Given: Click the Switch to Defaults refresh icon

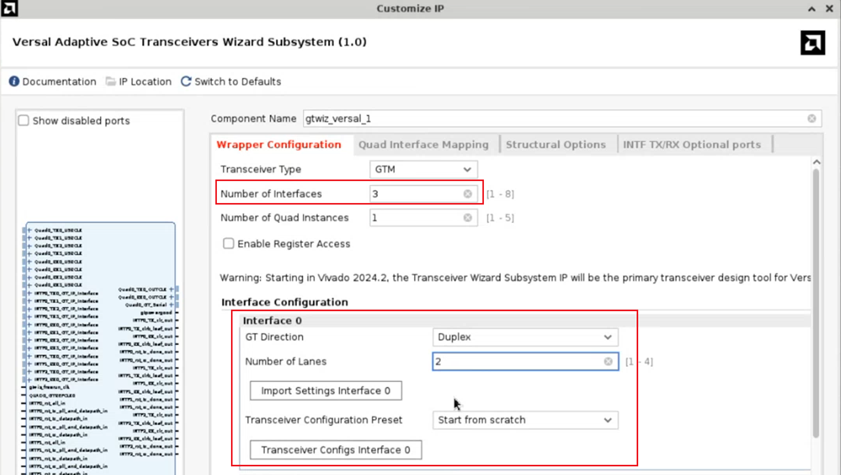Looking at the screenshot, I should [x=186, y=81].
